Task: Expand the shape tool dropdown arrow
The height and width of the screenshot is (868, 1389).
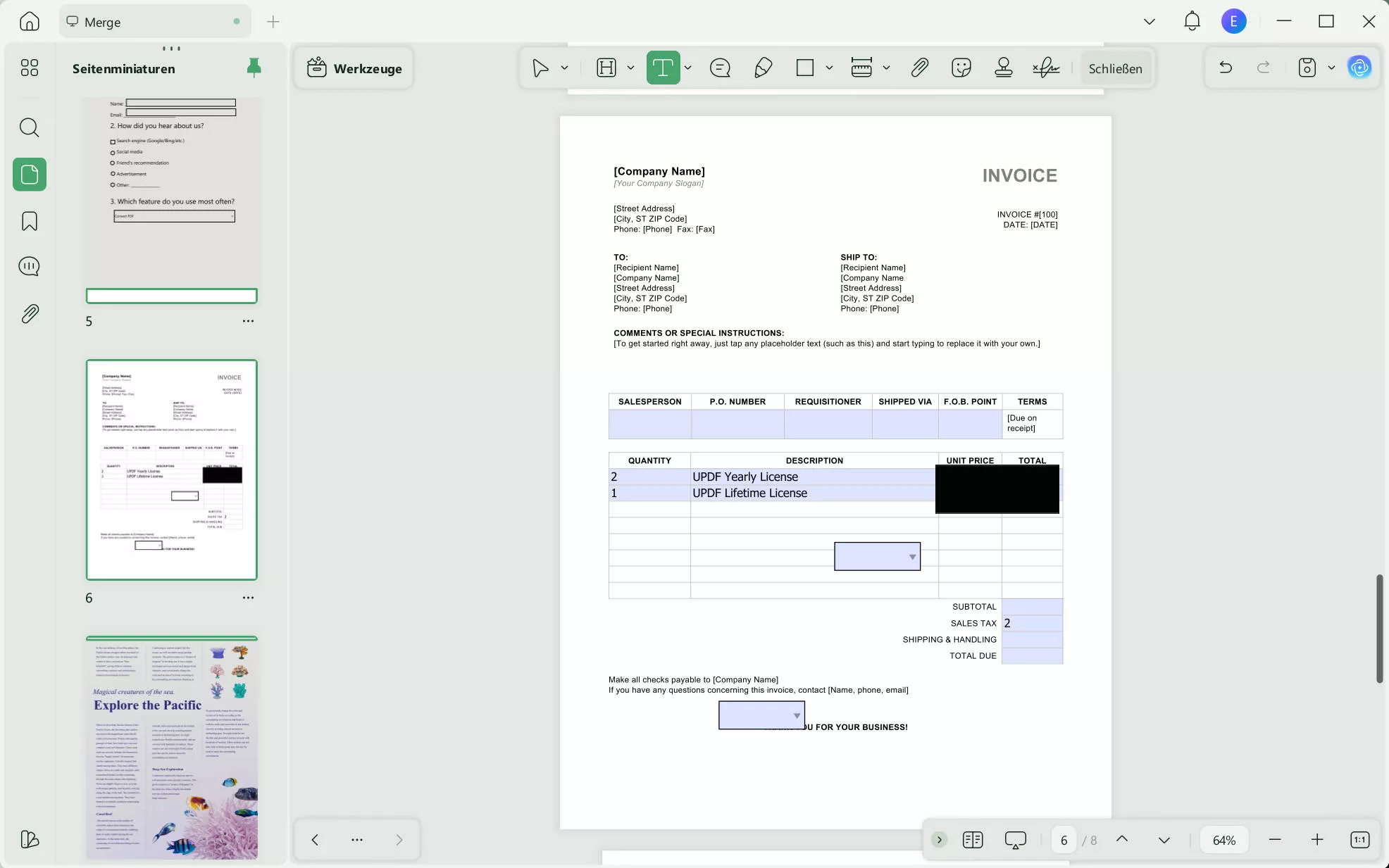Action: coord(829,68)
